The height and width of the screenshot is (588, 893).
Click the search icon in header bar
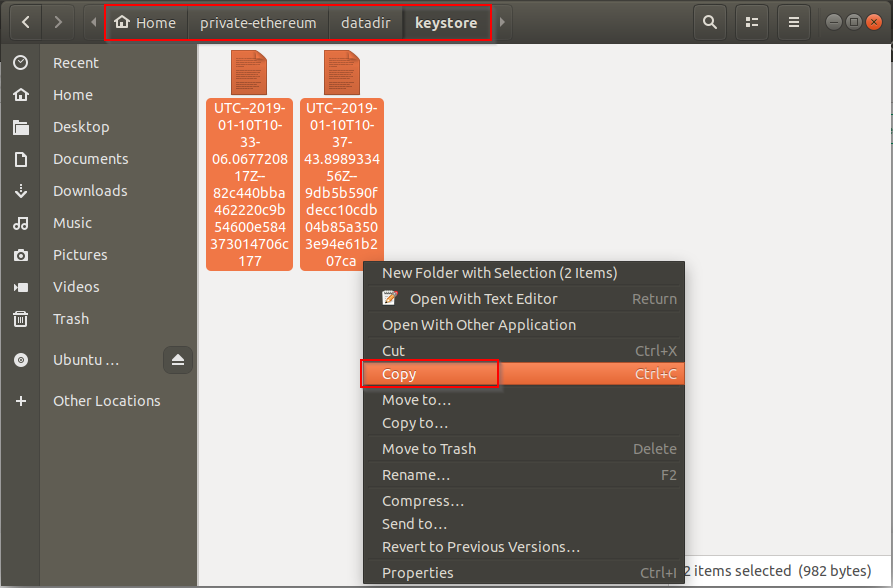[x=710, y=22]
